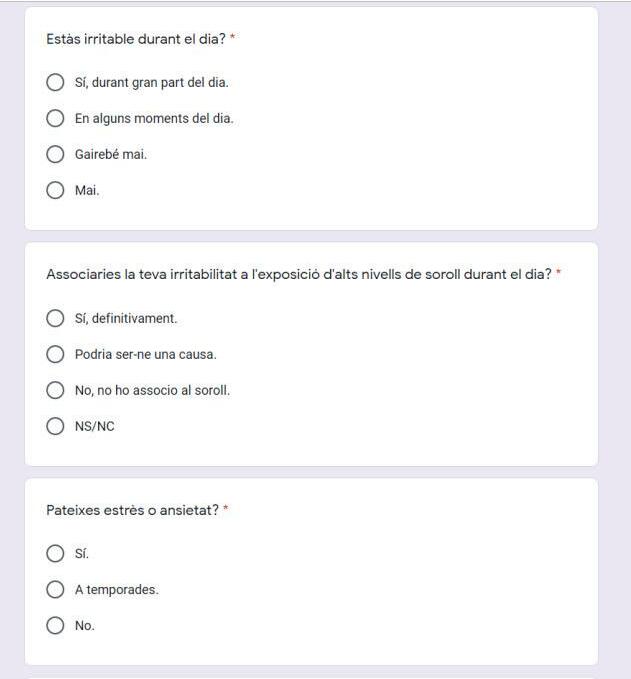Screen dimensions: 631x679
Task: Select 'Sí, durant gran part del dia.' radio button
Action: click(x=56, y=82)
